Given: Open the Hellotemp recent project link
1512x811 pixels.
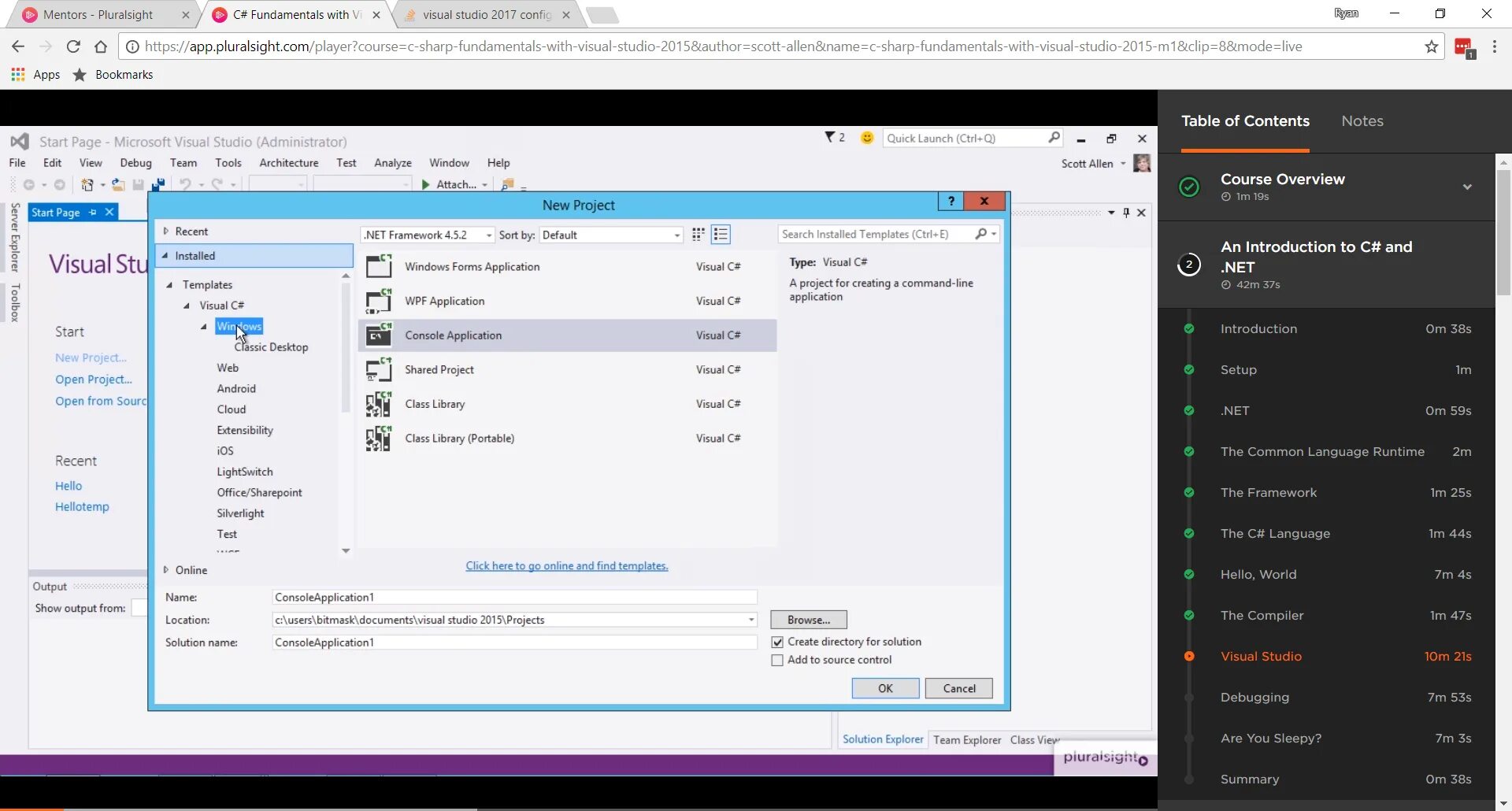Looking at the screenshot, I should pos(82,507).
